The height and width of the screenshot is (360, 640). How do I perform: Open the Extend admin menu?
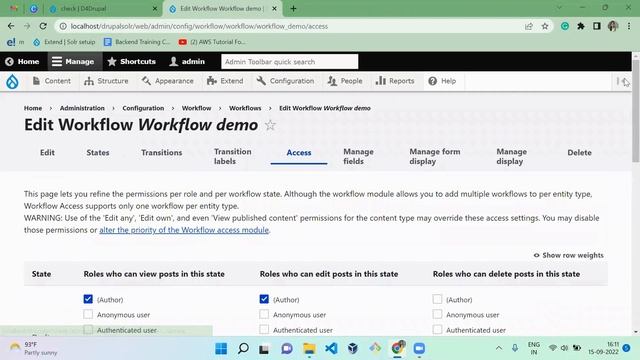(225, 81)
